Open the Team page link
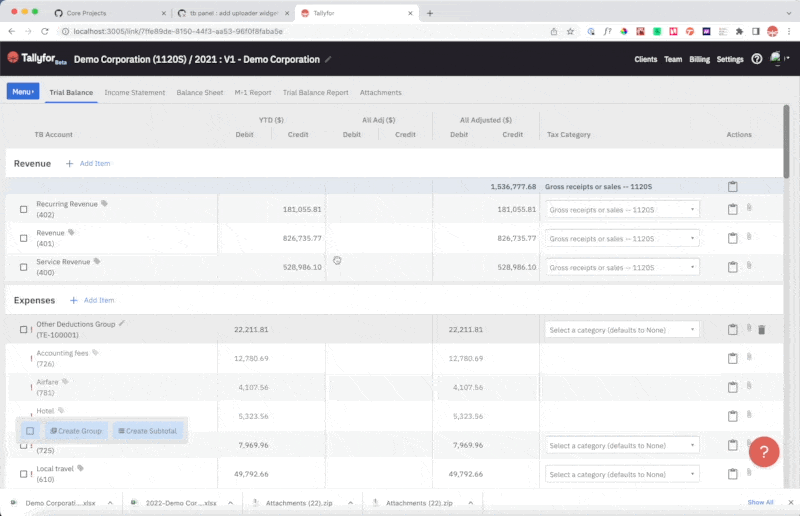800x516 pixels. tap(673, 59)
